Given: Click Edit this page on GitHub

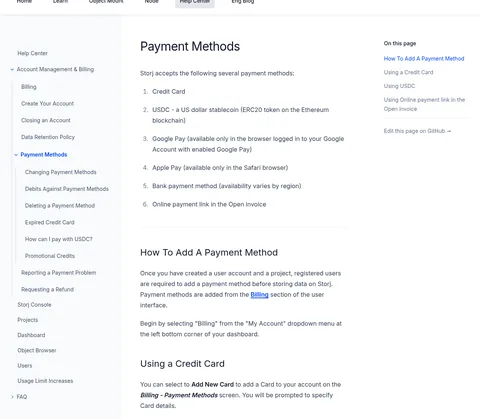Looking at the screenshot, I should [x=417, y=131].
